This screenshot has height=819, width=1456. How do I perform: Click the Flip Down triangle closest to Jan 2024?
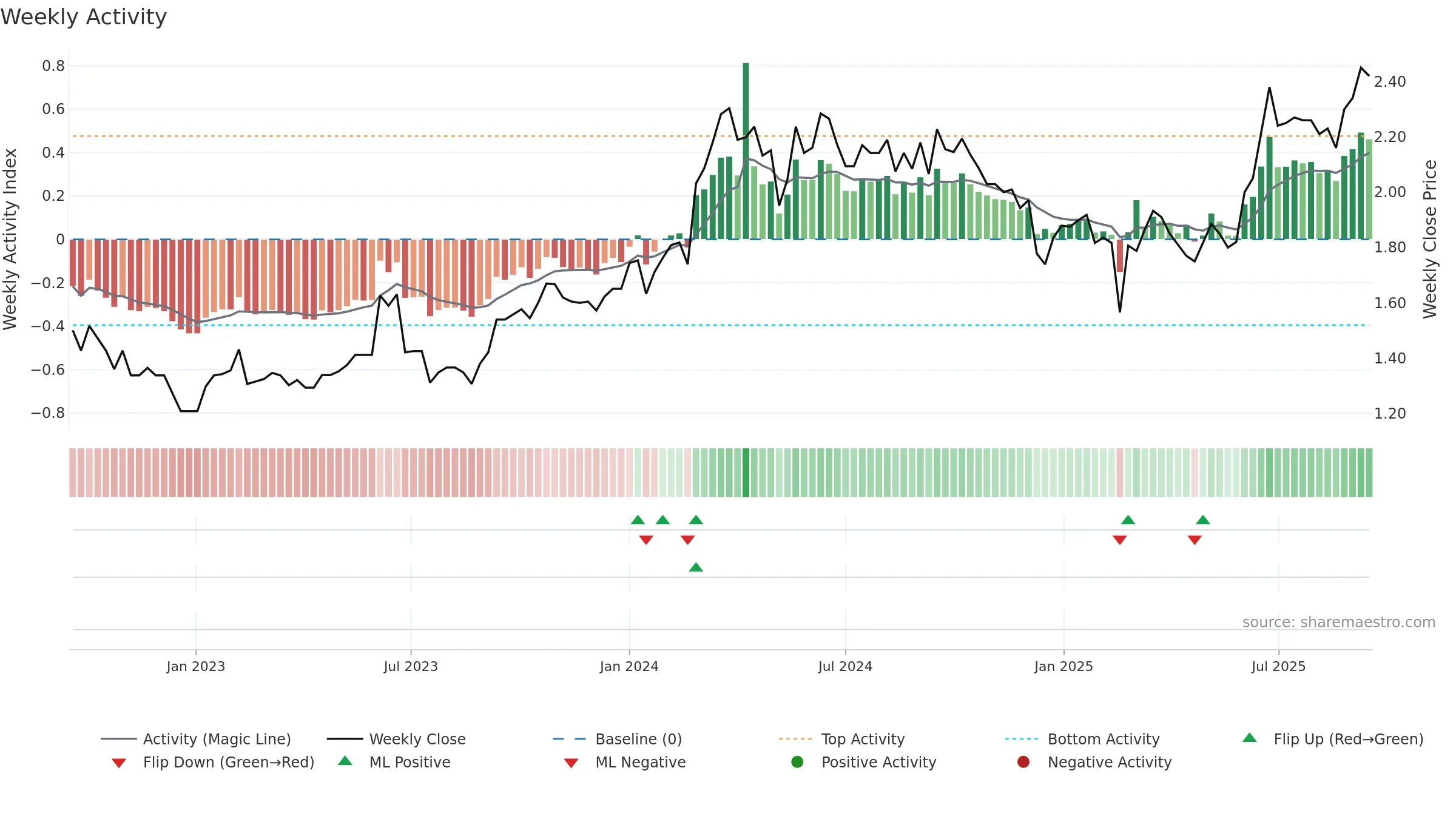[646, 540]
